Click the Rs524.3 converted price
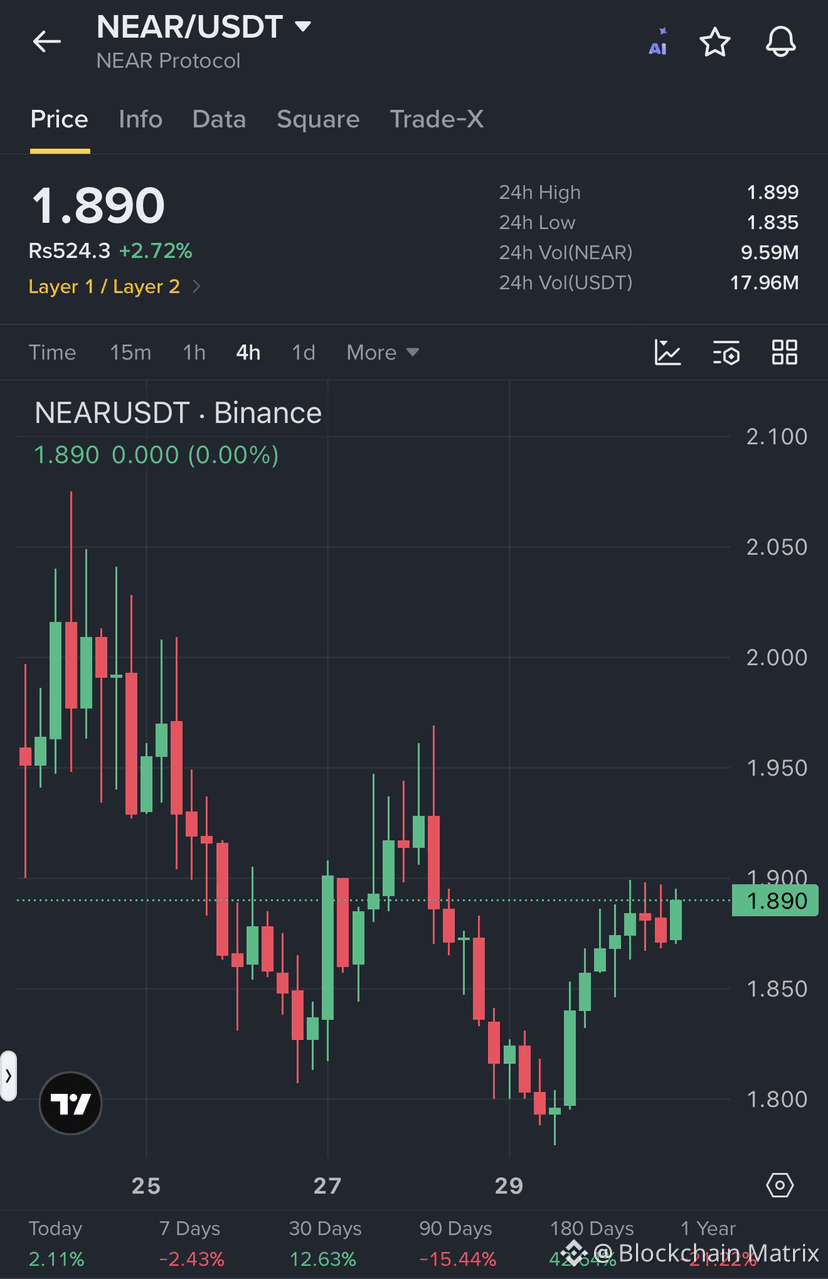Screen dimensions: 828x1279 [69, 251]
